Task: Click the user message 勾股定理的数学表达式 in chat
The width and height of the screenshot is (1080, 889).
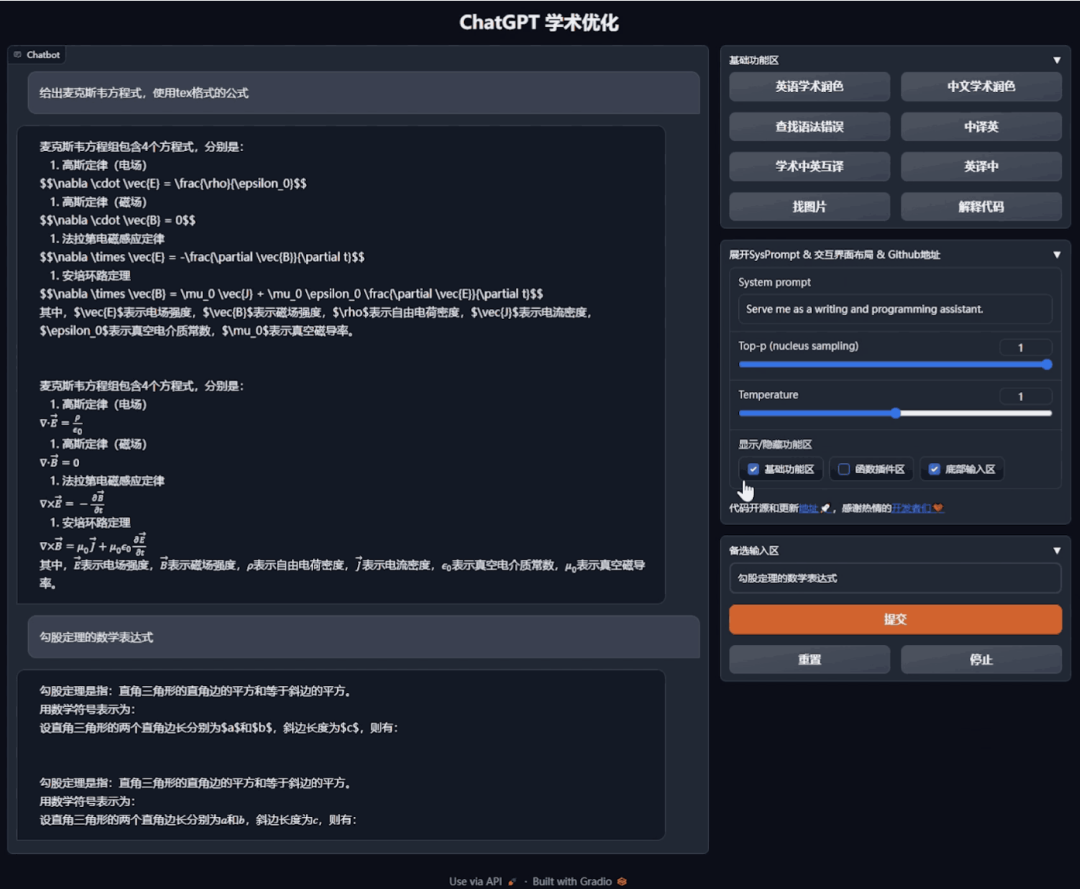Action: [x=364, y=637]
